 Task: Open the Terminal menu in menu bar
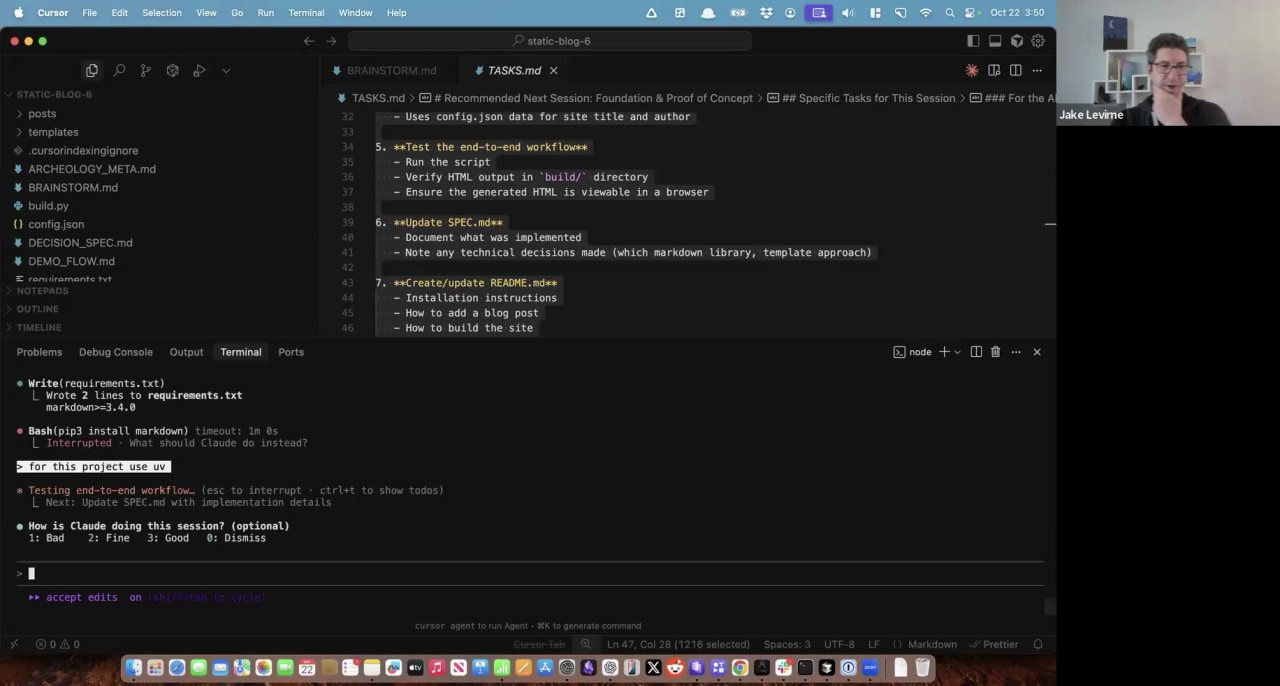tap(306, 12)
